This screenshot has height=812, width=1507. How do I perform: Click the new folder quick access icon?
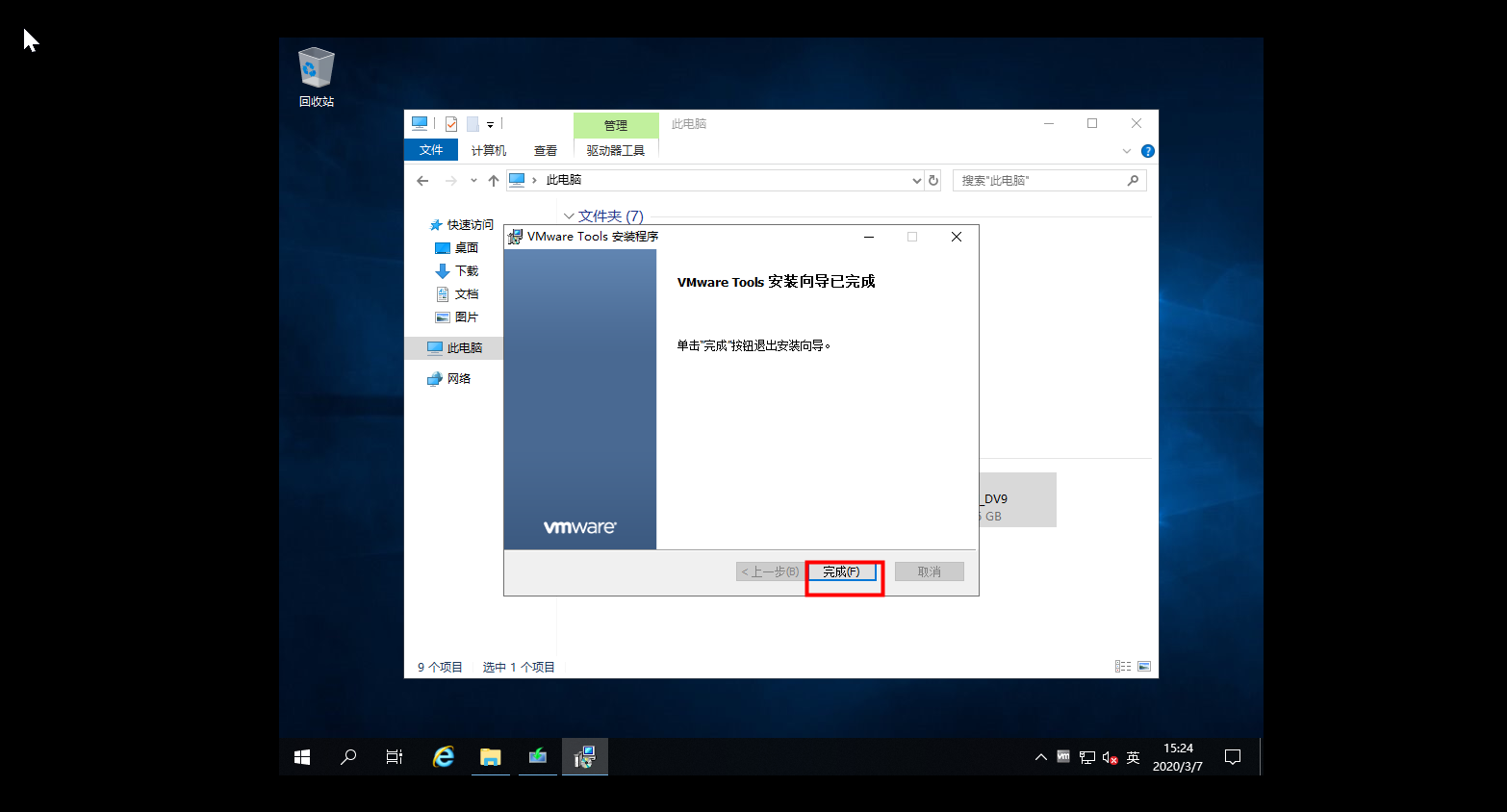[473, 124]
